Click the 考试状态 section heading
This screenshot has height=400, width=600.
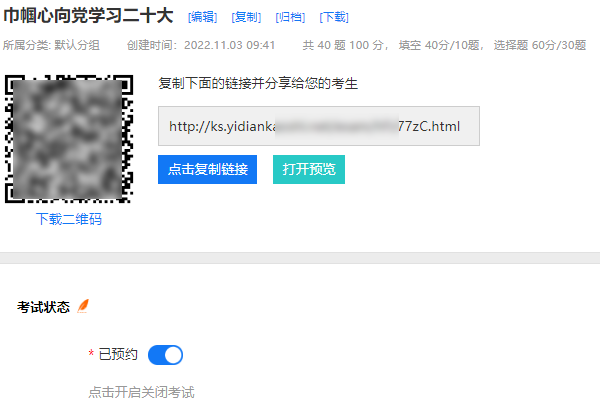(x=43, y=307)
